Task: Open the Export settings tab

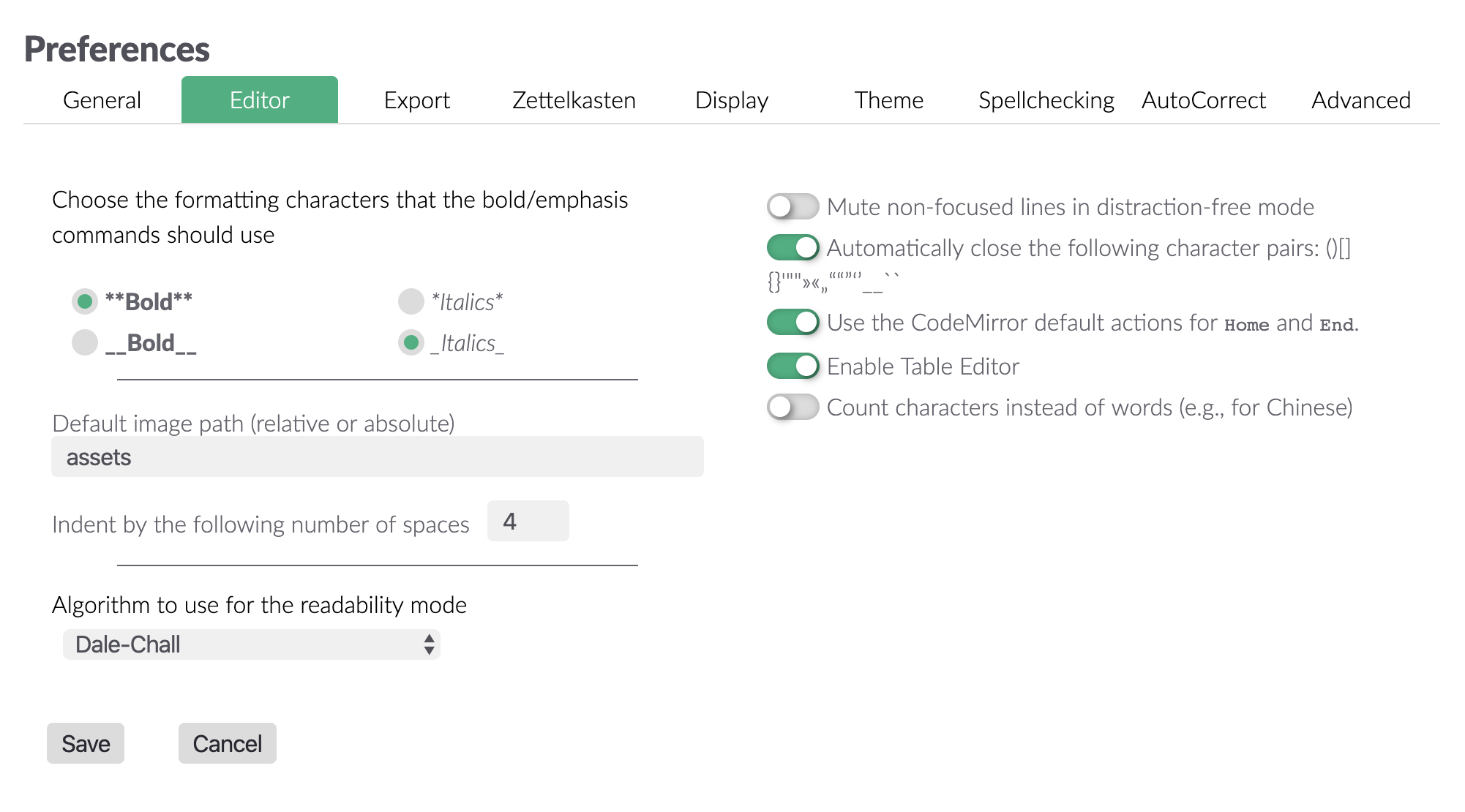Action: pyautogui.click(x=416, y=100)
